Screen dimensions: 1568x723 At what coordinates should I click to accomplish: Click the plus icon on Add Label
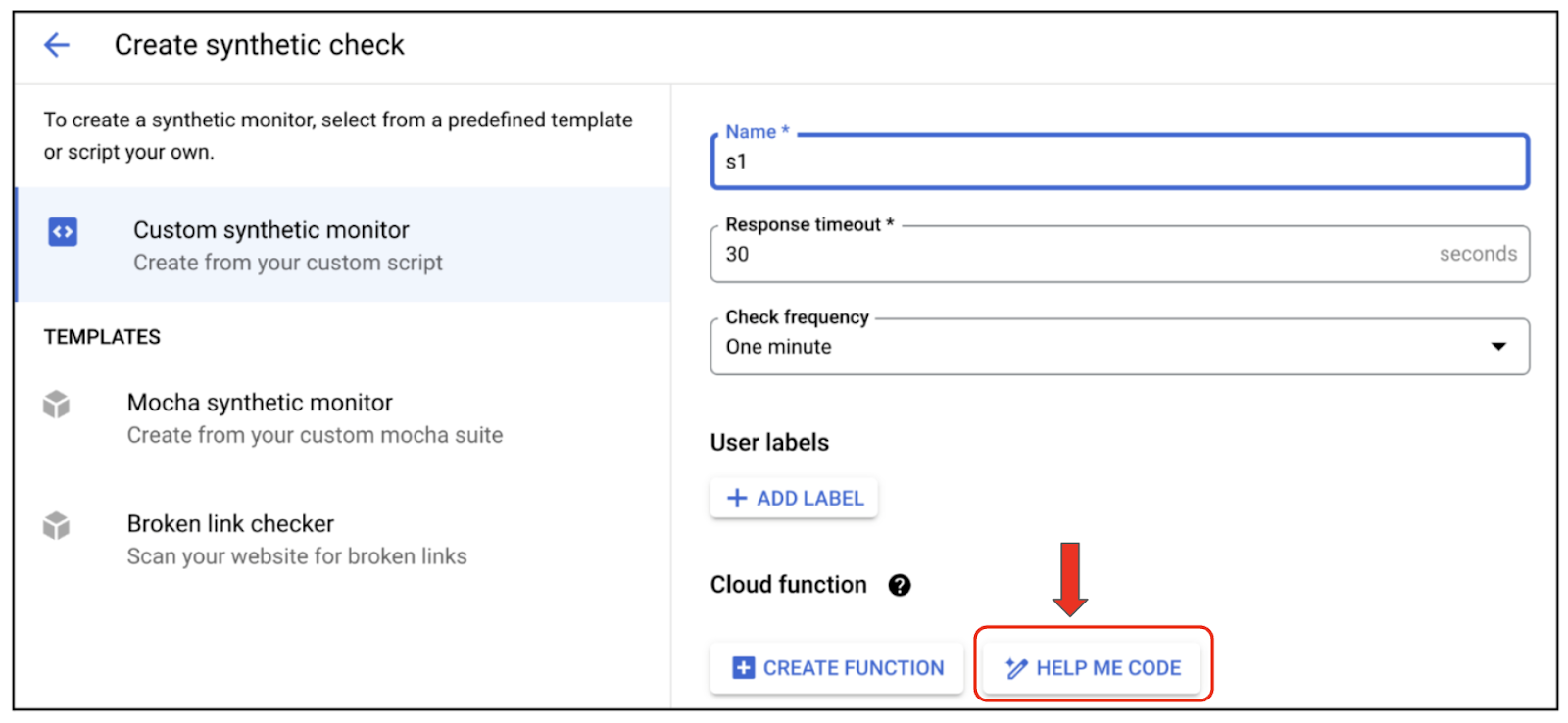click(737, 499)
